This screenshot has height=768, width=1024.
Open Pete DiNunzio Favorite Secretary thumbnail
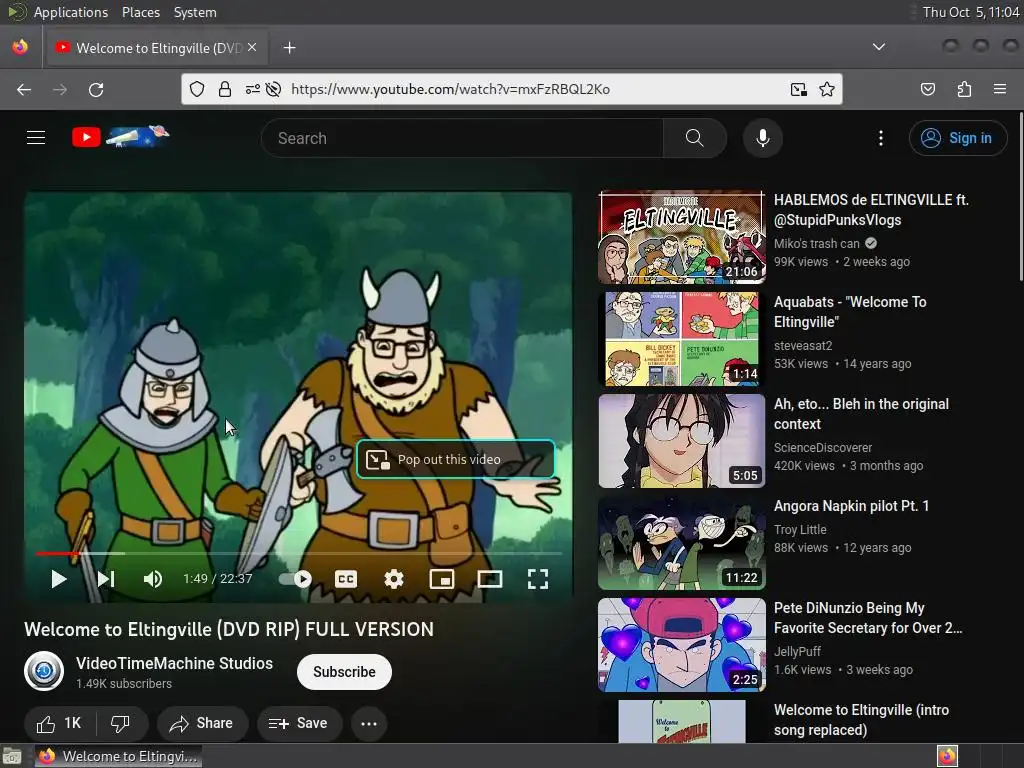(682, 645)
